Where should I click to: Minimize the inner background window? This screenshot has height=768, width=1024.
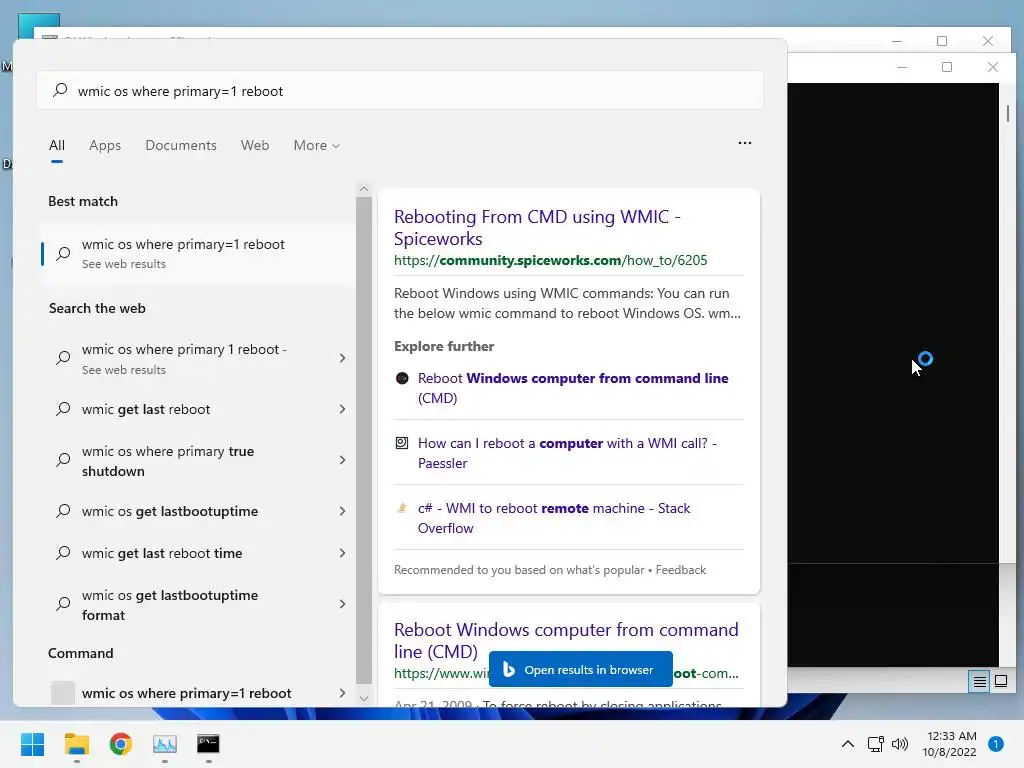coord(902,67)
